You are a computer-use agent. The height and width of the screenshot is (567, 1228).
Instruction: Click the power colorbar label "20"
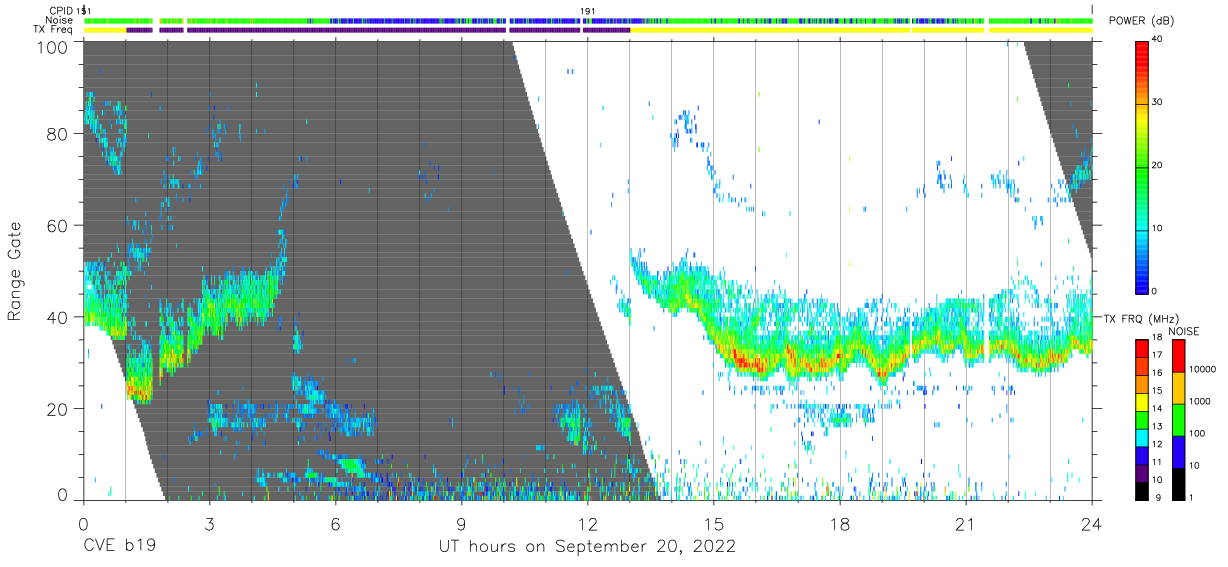click(x=1159, y=165)
